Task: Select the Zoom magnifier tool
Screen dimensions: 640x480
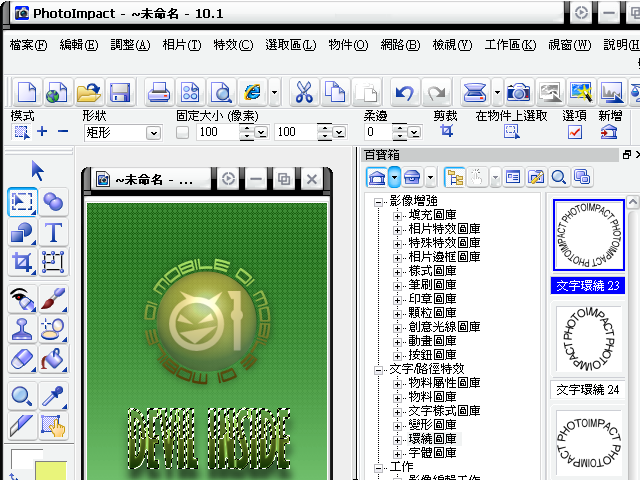Action: click(x=22, y=396)
